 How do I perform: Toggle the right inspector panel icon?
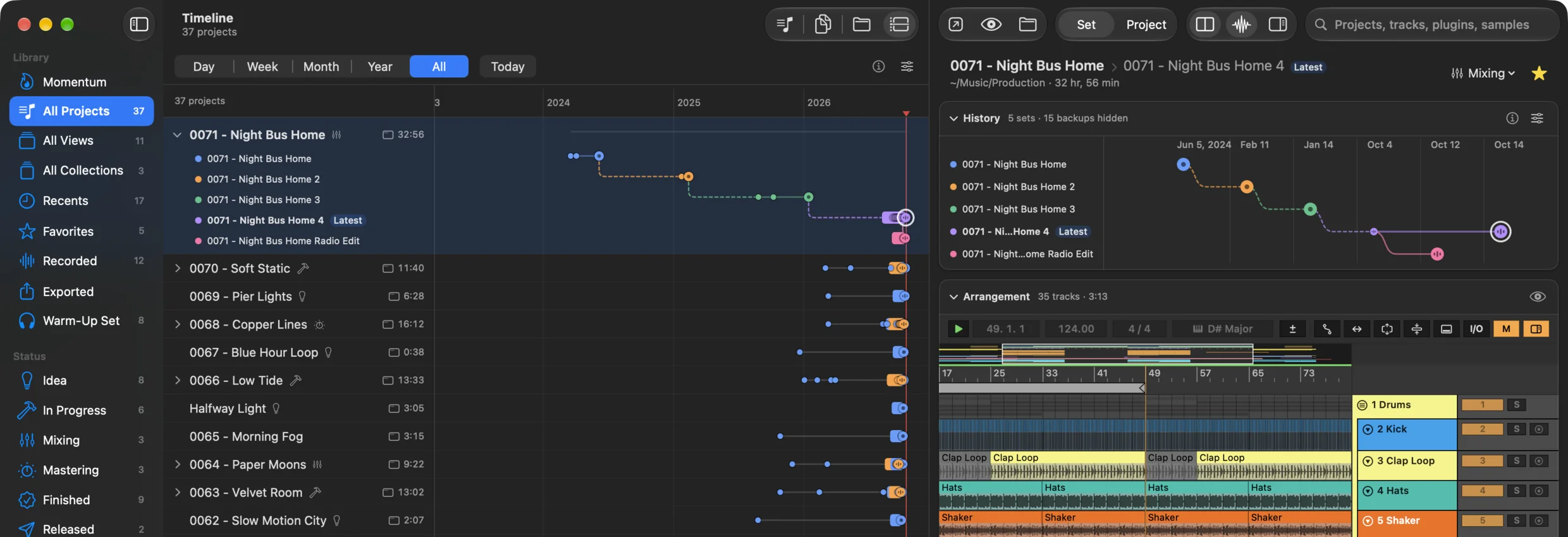coord(1277,24)
